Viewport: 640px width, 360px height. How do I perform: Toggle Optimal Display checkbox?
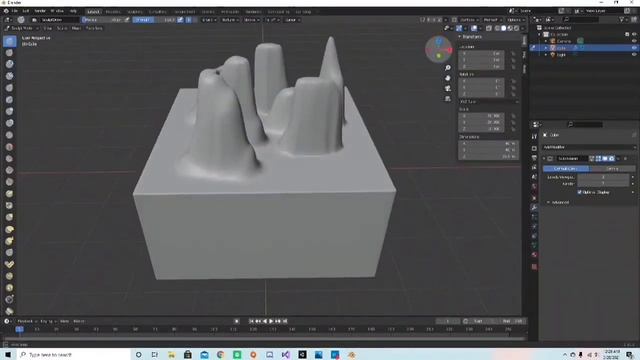pyautogui.click(x=580, y=192)
